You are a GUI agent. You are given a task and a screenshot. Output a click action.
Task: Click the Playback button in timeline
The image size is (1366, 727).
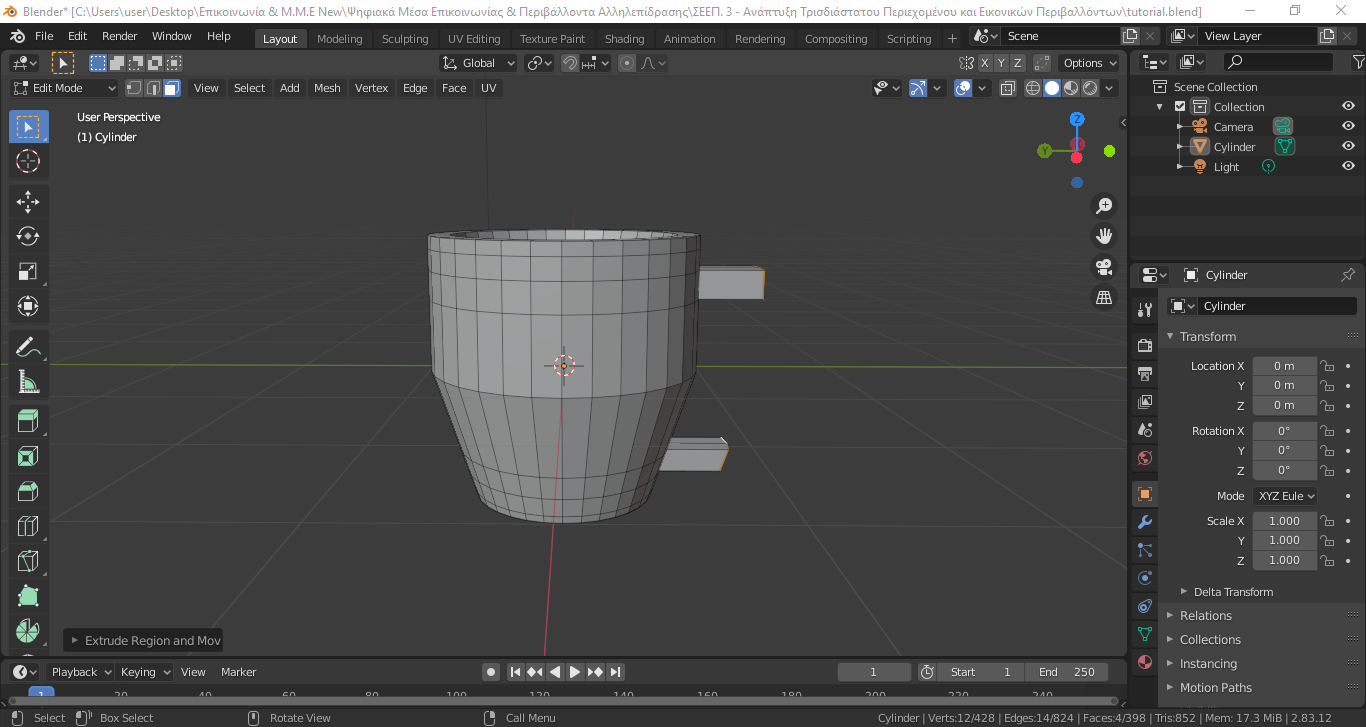[x=80, y=672]
